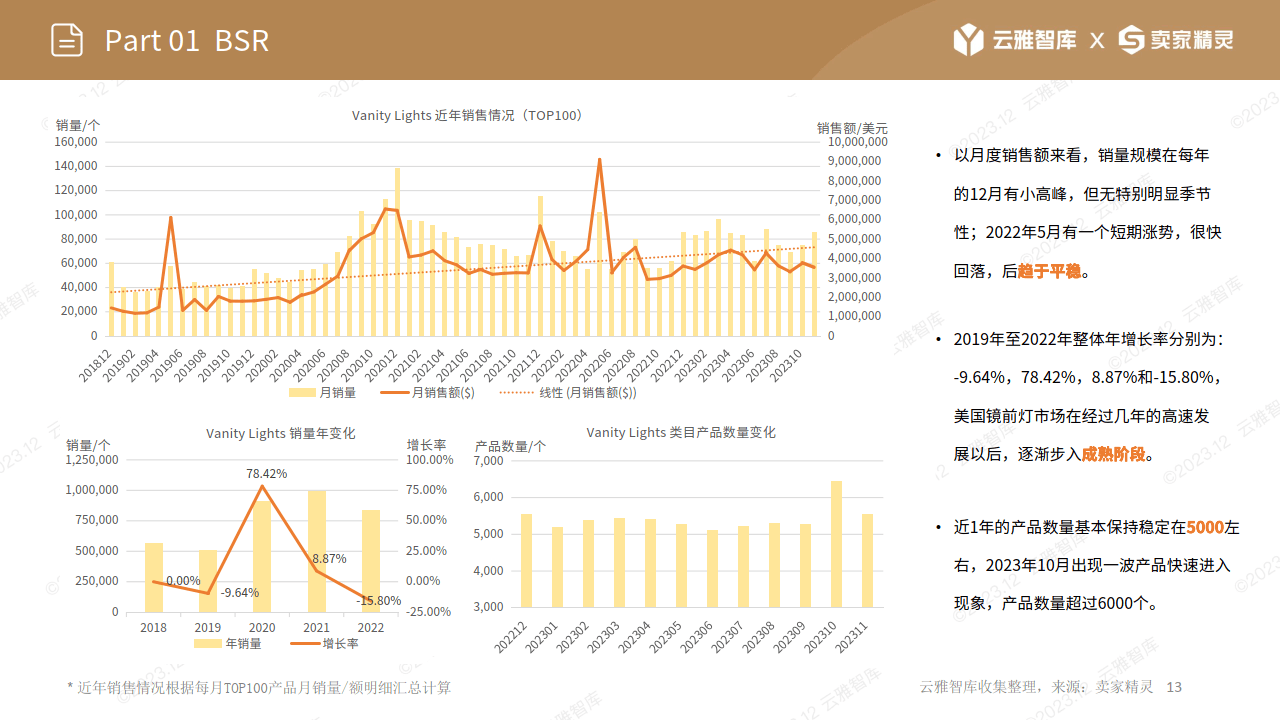Click the "7,000" axis value
This screenshot has height=720, width=1280.
(x=489, y=461)
